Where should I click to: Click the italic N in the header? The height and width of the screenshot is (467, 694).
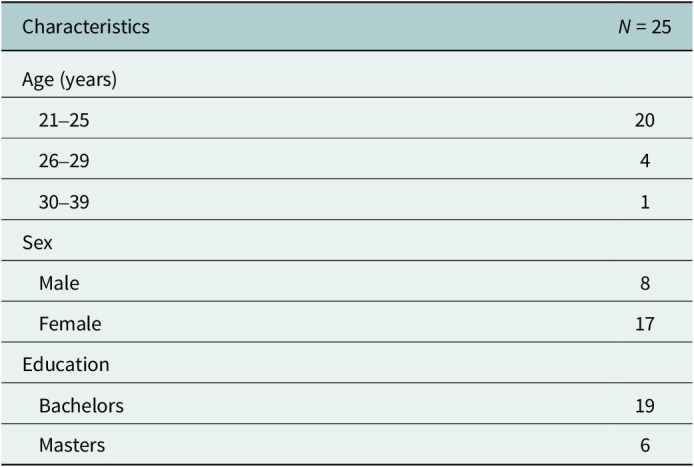[624, 27]
